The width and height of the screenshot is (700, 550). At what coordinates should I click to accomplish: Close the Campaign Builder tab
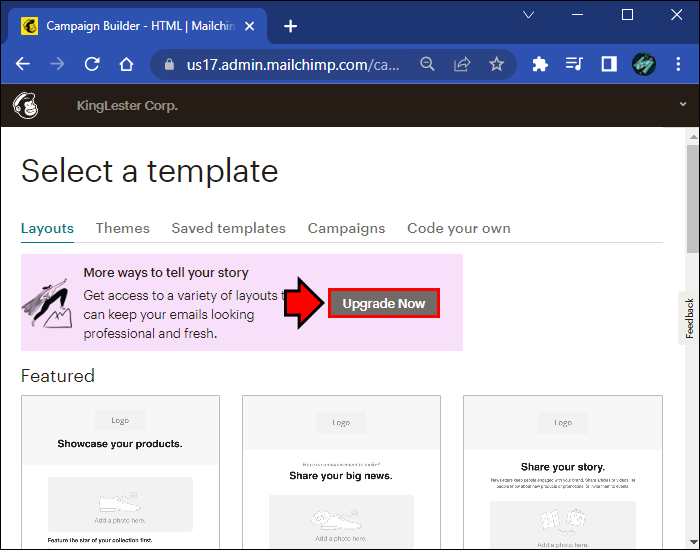pyautogui.click(x=250, y=26)
